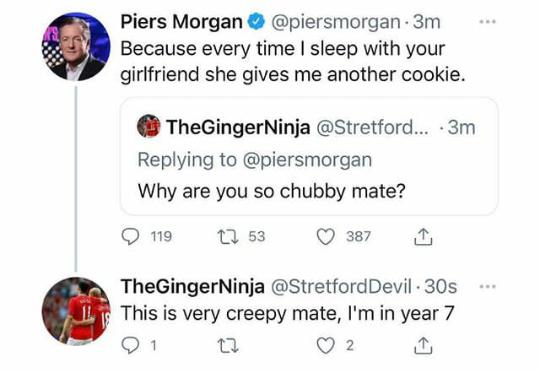Open more options on Piers Morgan's tweet
This screenshot has height=370, width=538.
tap(488, 22)
